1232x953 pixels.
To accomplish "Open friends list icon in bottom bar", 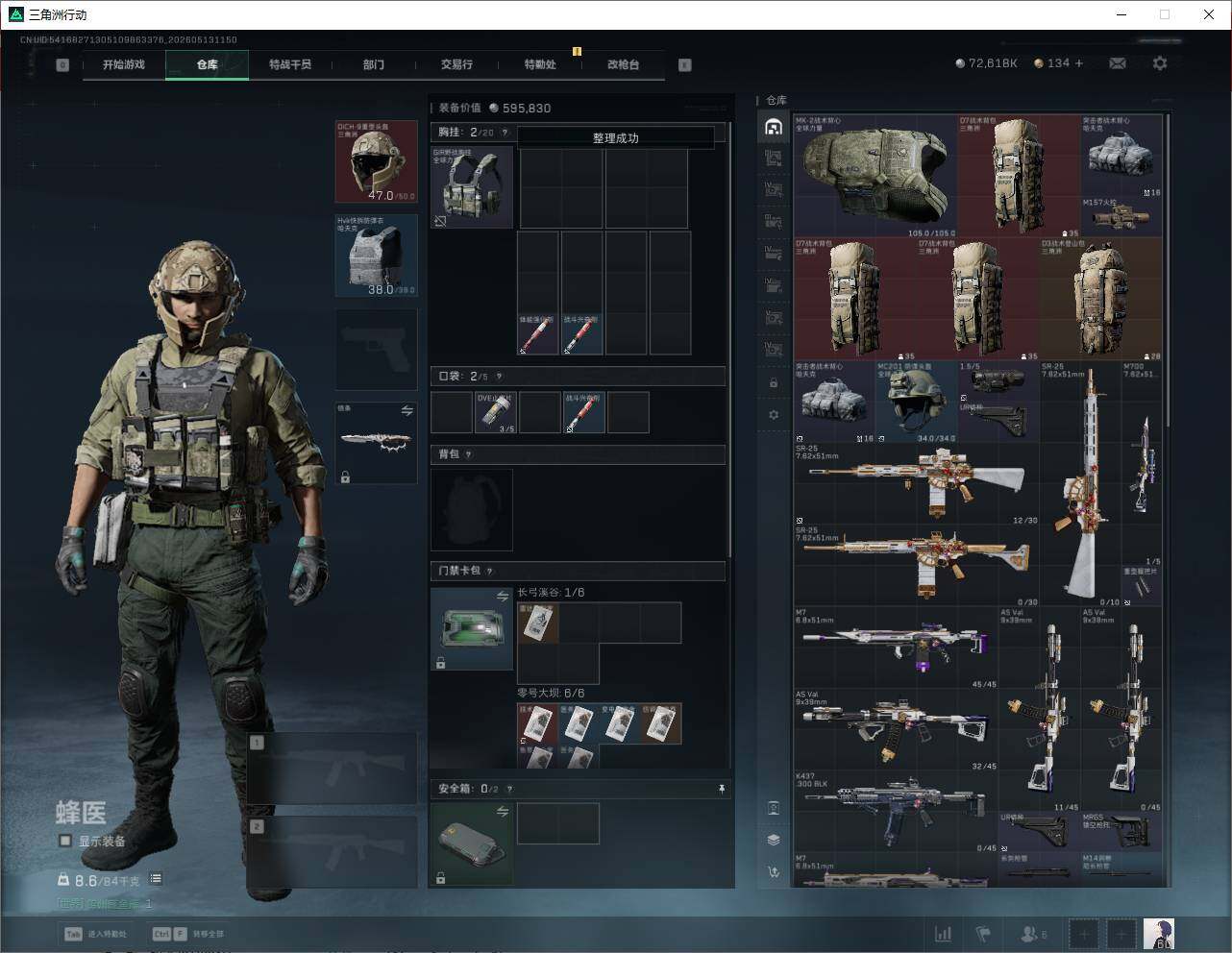I will tap(1033, 934).
